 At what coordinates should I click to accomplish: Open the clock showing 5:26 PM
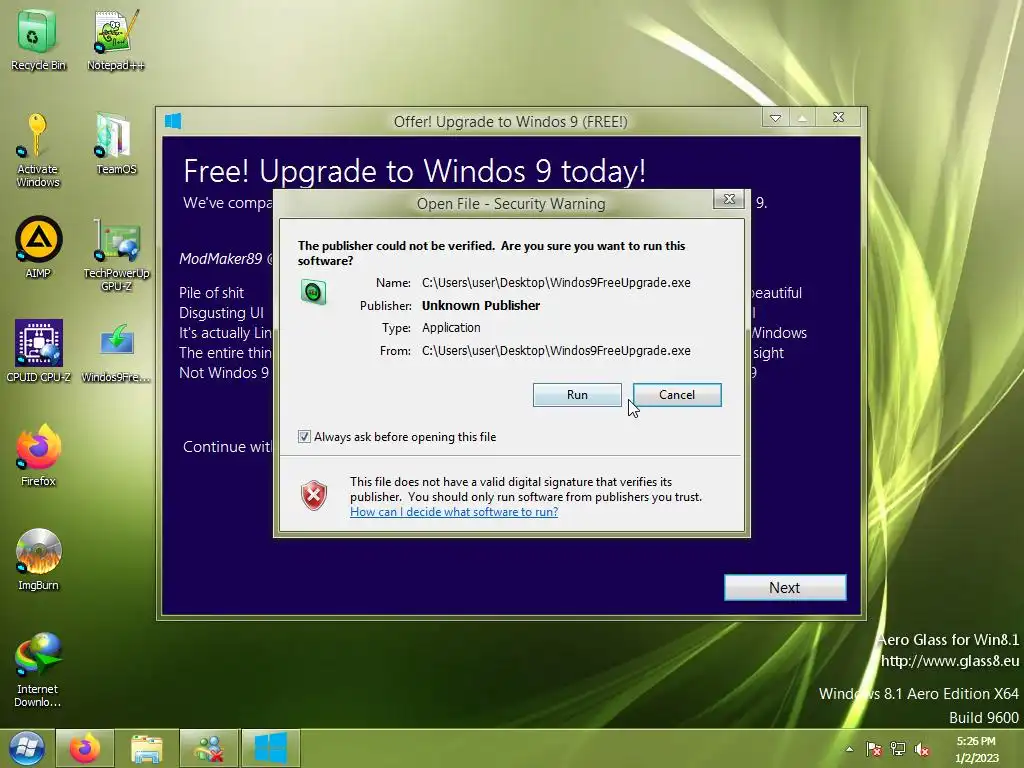point(976,749)
